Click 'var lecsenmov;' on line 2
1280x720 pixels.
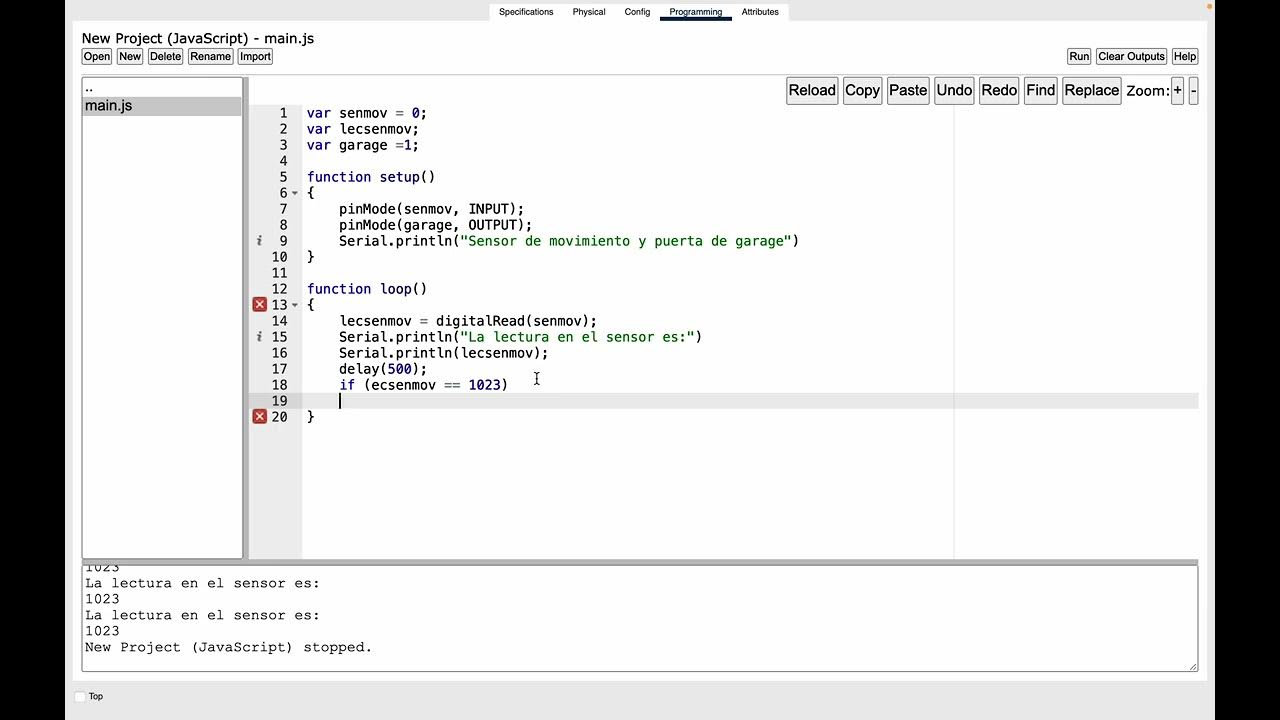pyautogui.click(x=363, y=129)
